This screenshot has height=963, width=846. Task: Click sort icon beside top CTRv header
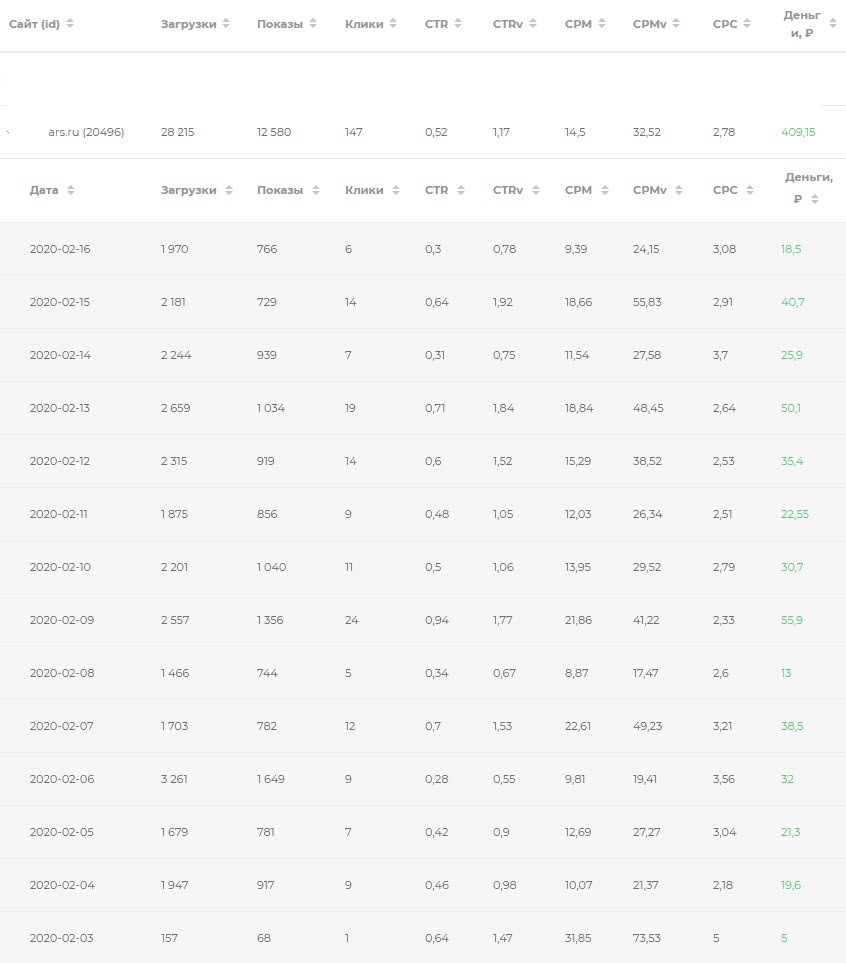pos(533,23)
